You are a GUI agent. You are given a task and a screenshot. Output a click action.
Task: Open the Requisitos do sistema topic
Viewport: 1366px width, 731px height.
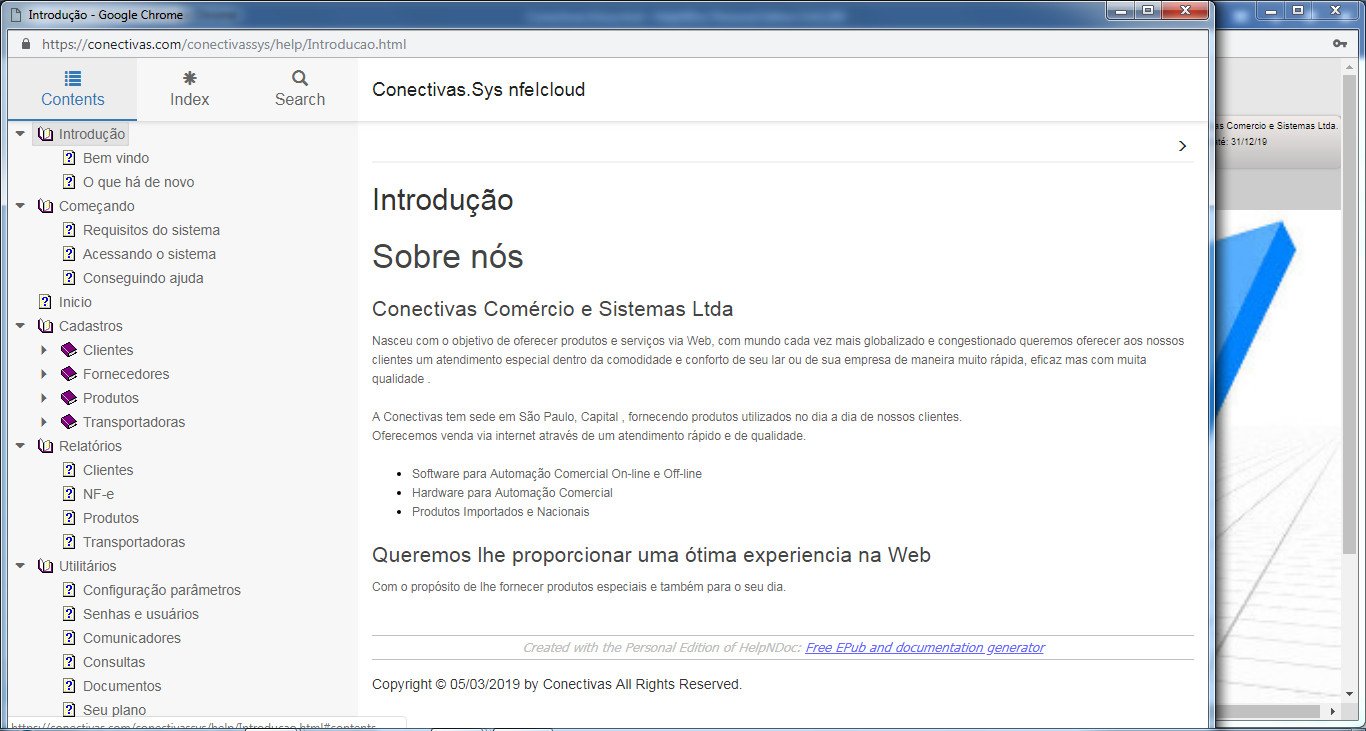pos(151,230)
